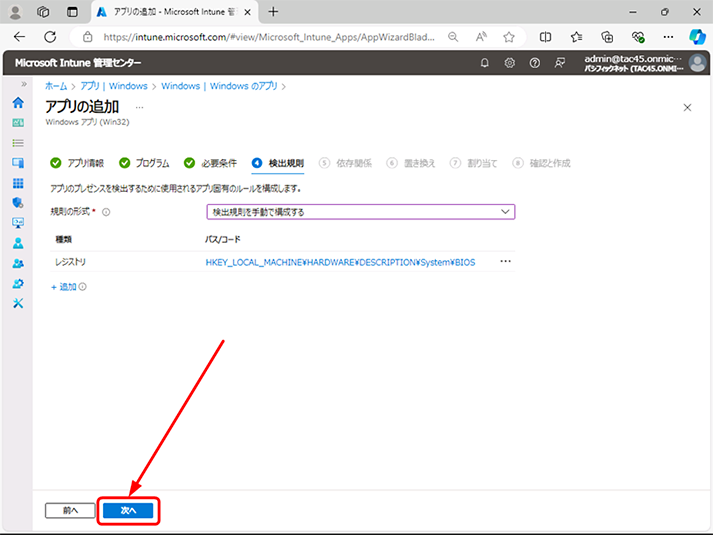Open Tenant administration icon in sidebar
Screen dimensions: 713x535
tap(18, 284)
